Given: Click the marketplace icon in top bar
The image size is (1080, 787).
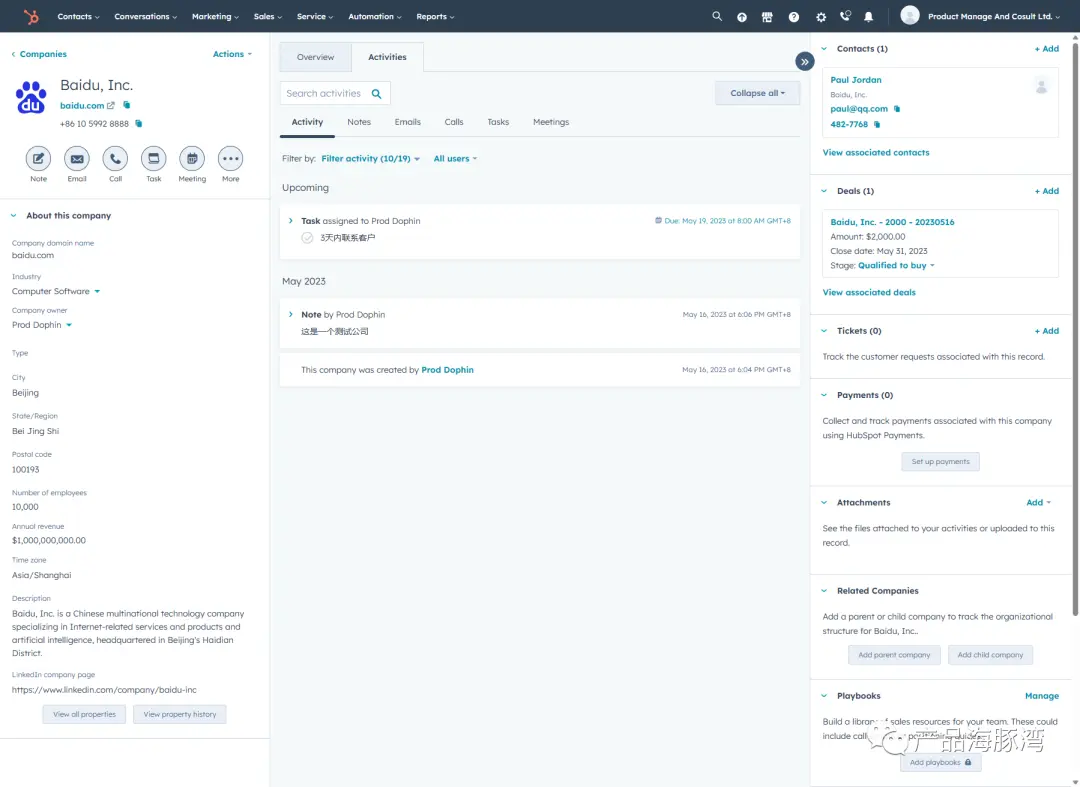Looking at the screenshot, I should click(767, 17).
